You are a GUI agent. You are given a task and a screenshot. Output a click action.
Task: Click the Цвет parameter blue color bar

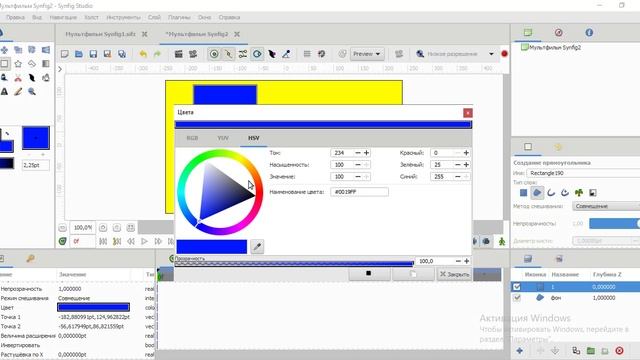pyautogui.click(x=93, y=307)
